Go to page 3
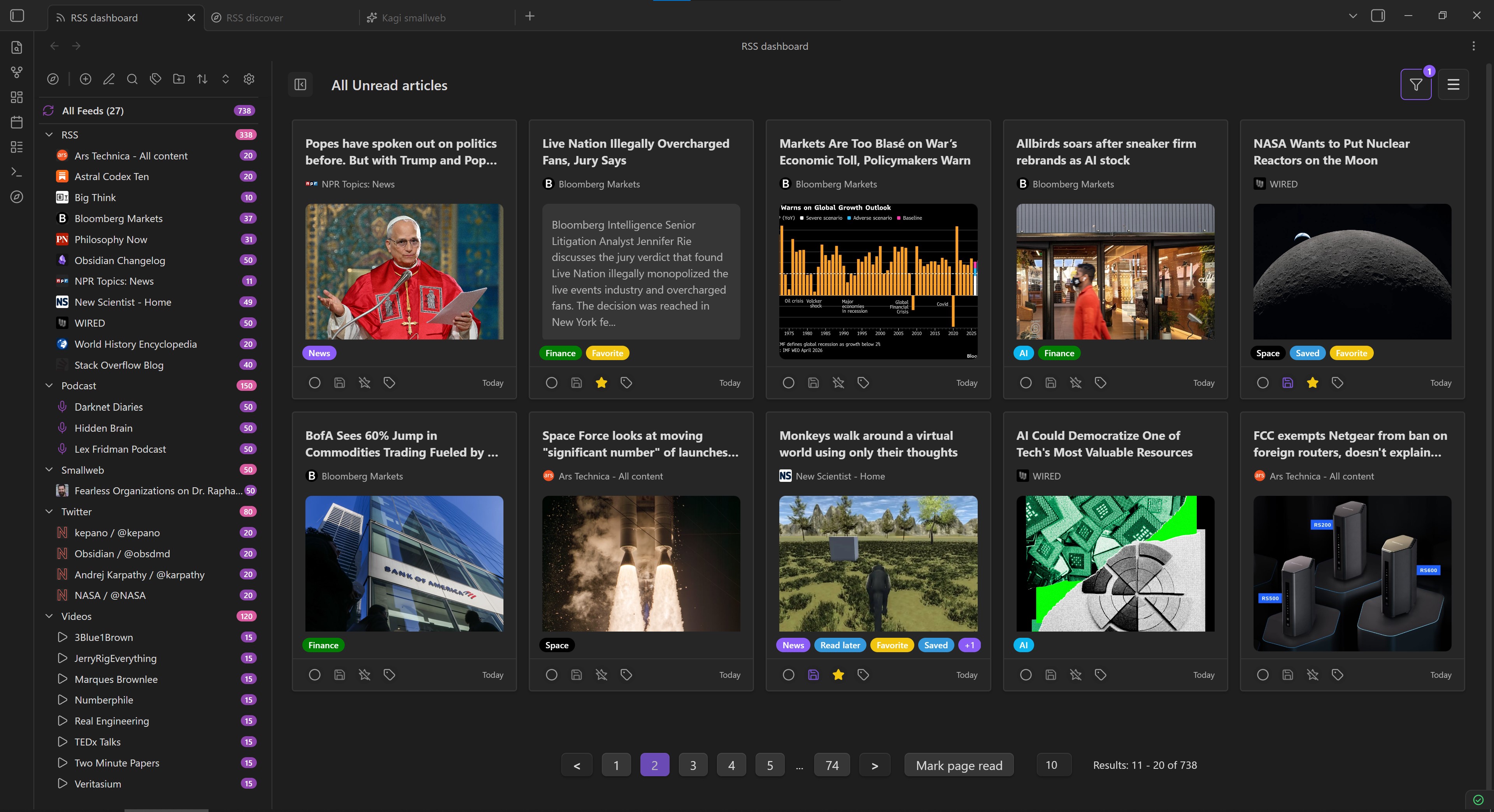The width and height of the screenshot is (1494, 812). tap(693, 765)
